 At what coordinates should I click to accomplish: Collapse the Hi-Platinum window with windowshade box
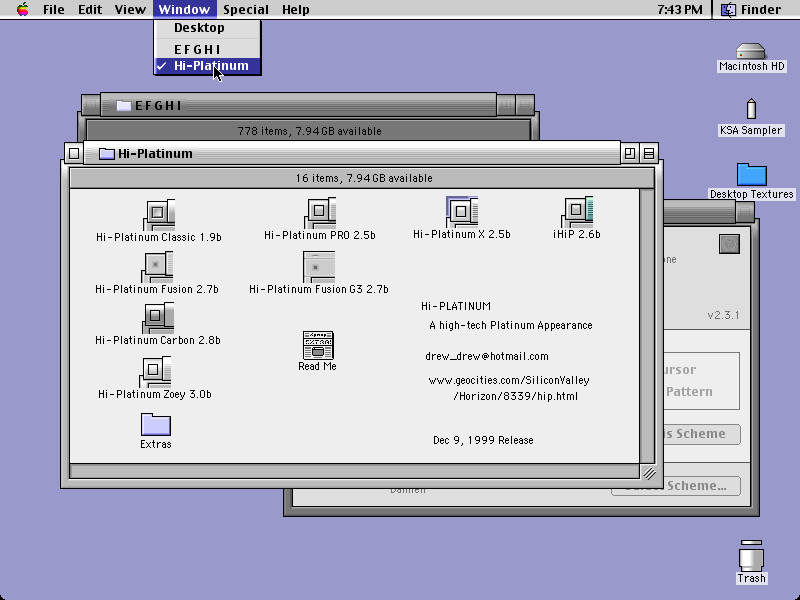pyautogui.click(x=649, y=153)
